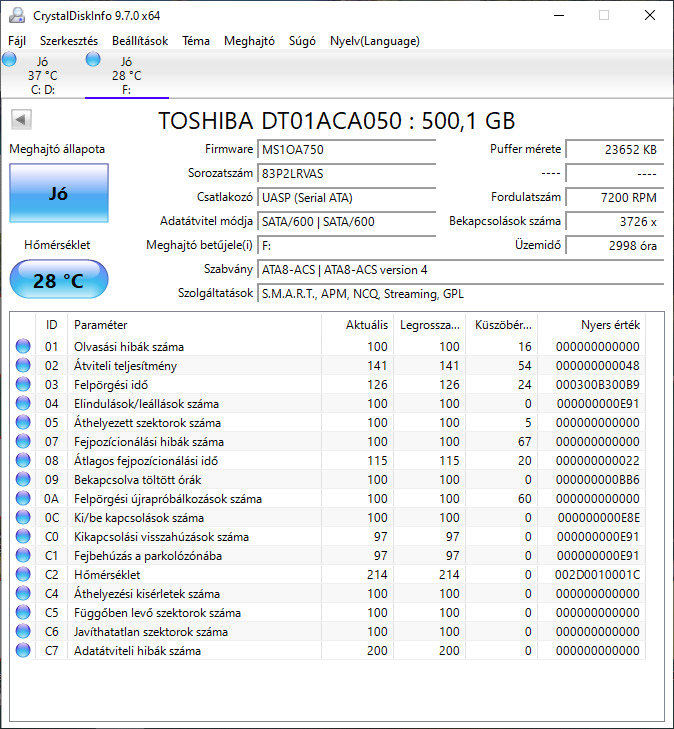Click status orb for Átlagos fejpozícionálási idő

point(23,460)
